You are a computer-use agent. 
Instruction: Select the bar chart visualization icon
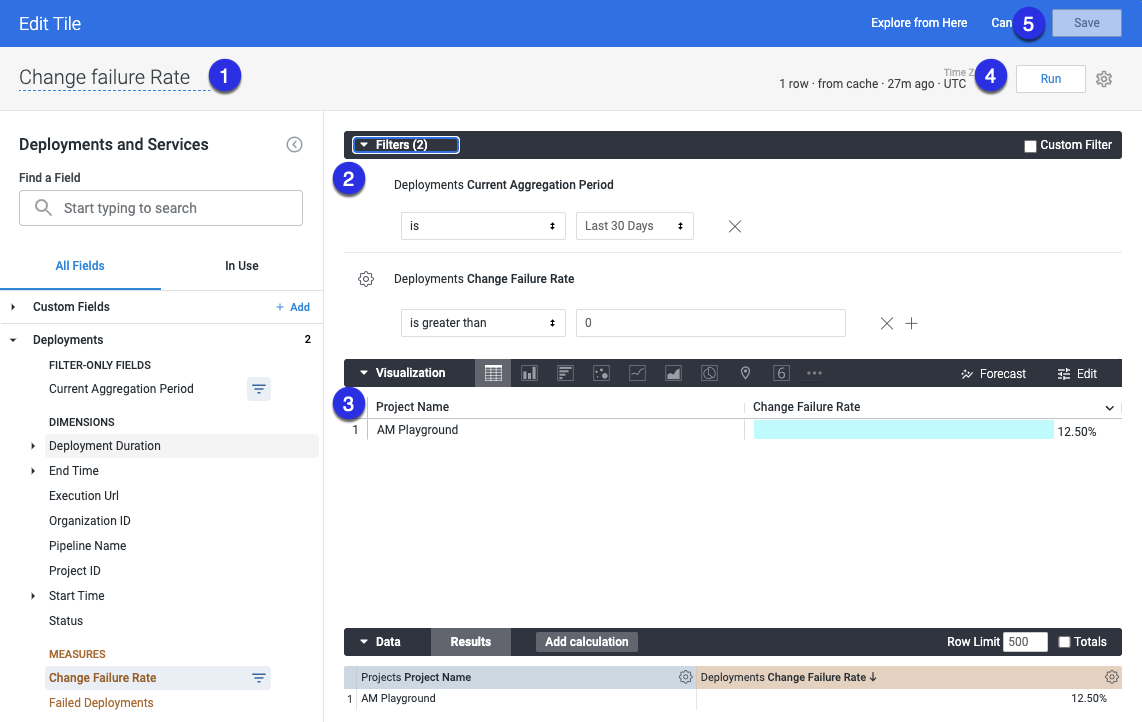[x=565, y=373]
